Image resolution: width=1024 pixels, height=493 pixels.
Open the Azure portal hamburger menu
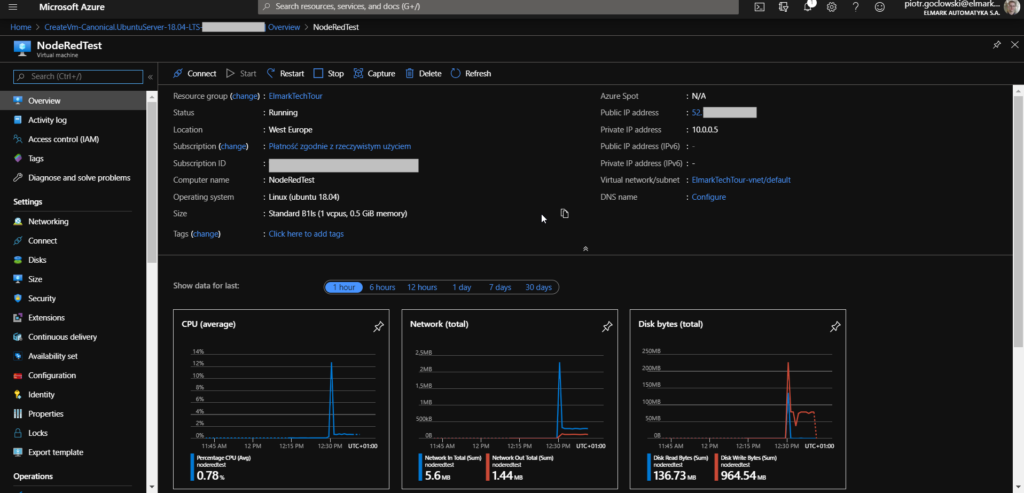[13, 7]
